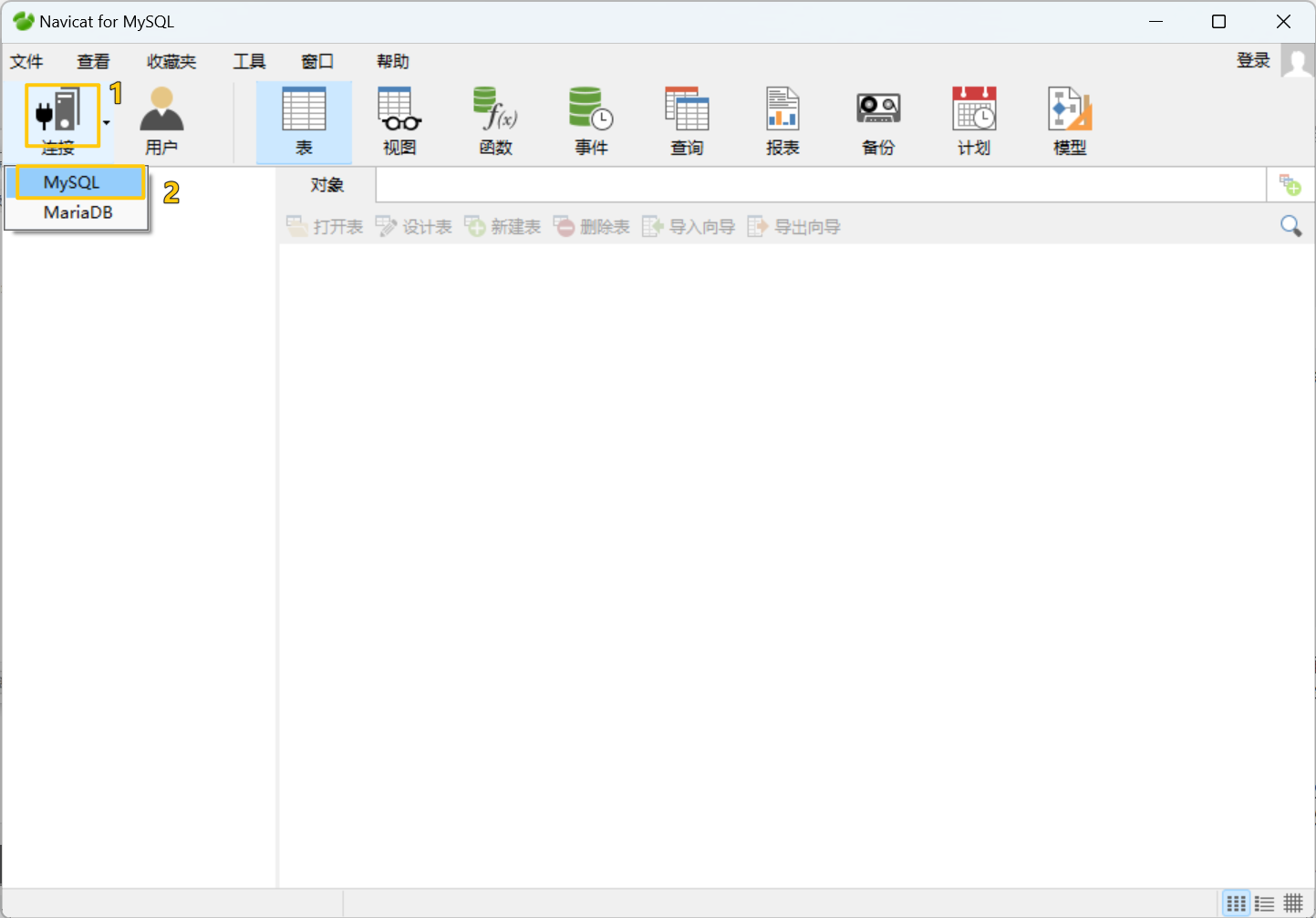Select MySQL from the connection dropdown
The height and width of the screenshot is (918, 1316).
73,181
